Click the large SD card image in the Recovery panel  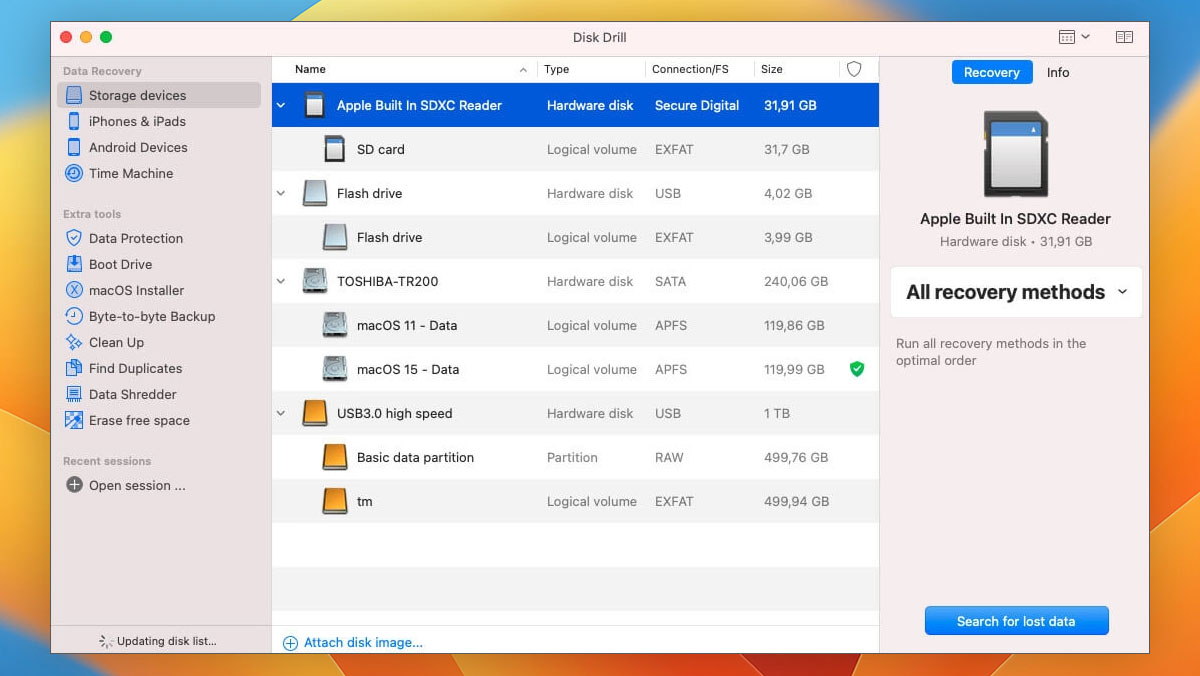[x=1015, y=153]
